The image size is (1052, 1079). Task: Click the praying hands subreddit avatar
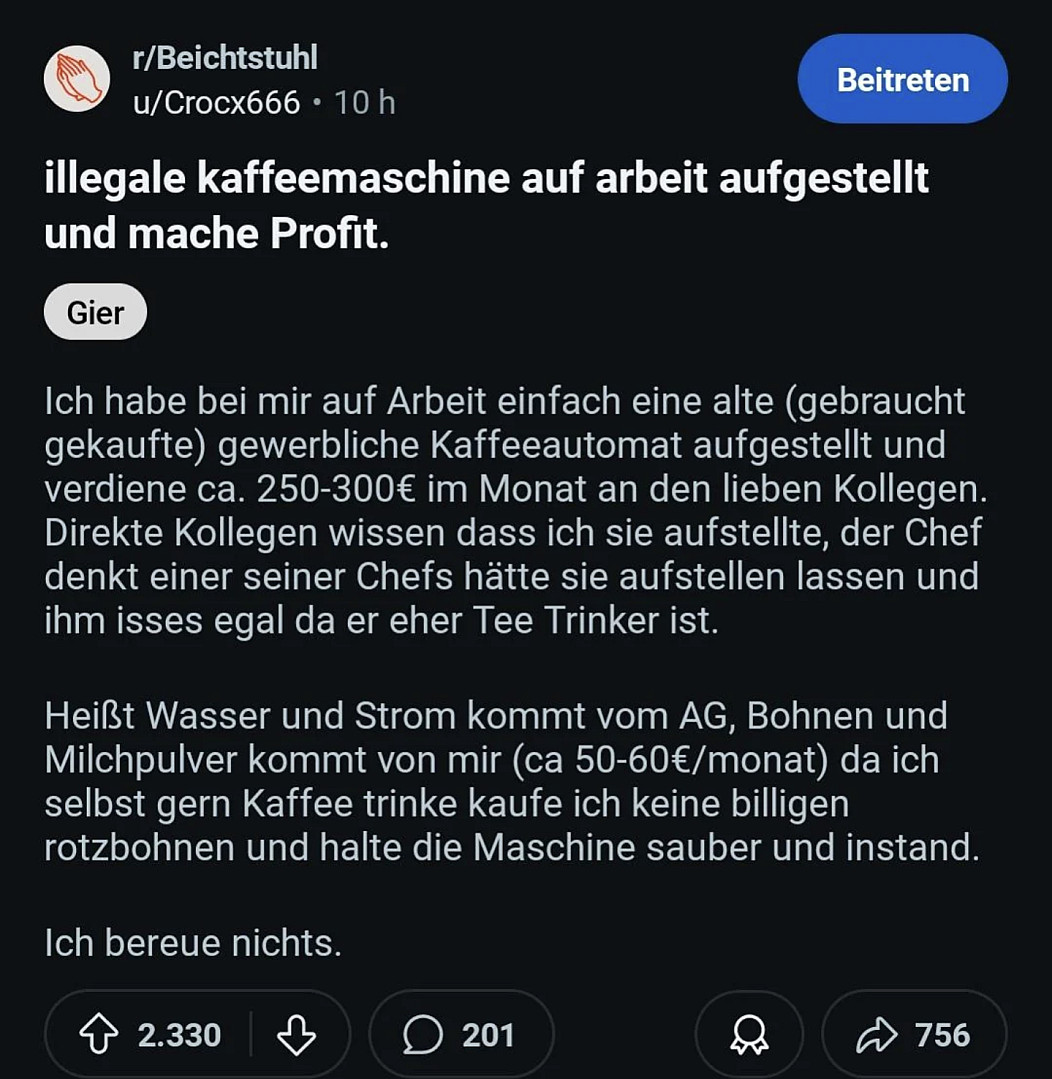[x=77, y=79]
